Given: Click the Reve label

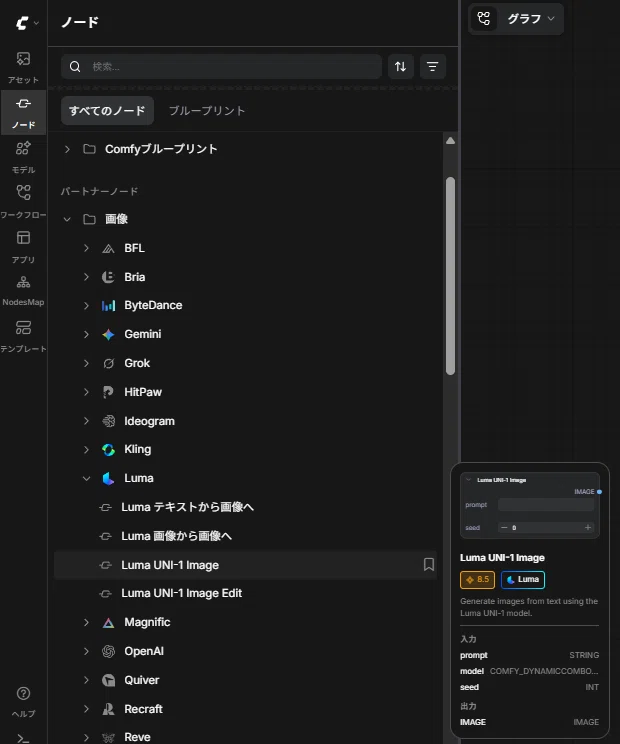Looking at the screenshot, I should 137,737.
